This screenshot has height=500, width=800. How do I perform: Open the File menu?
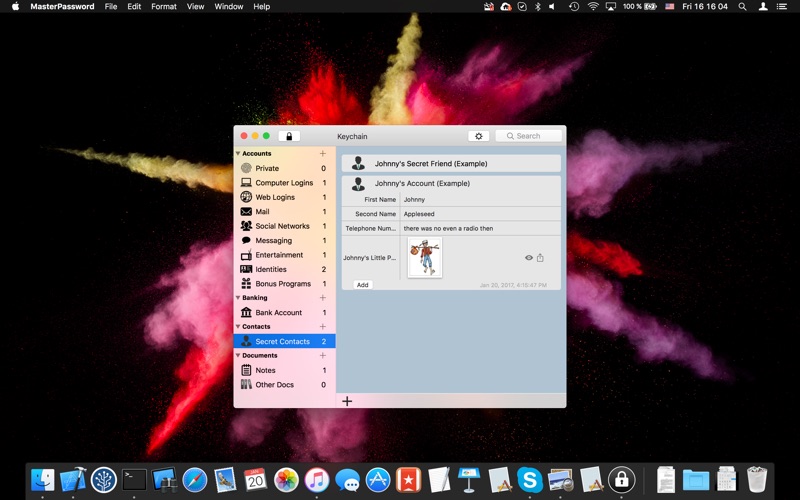pyautogui.click(x=111, y=7)
